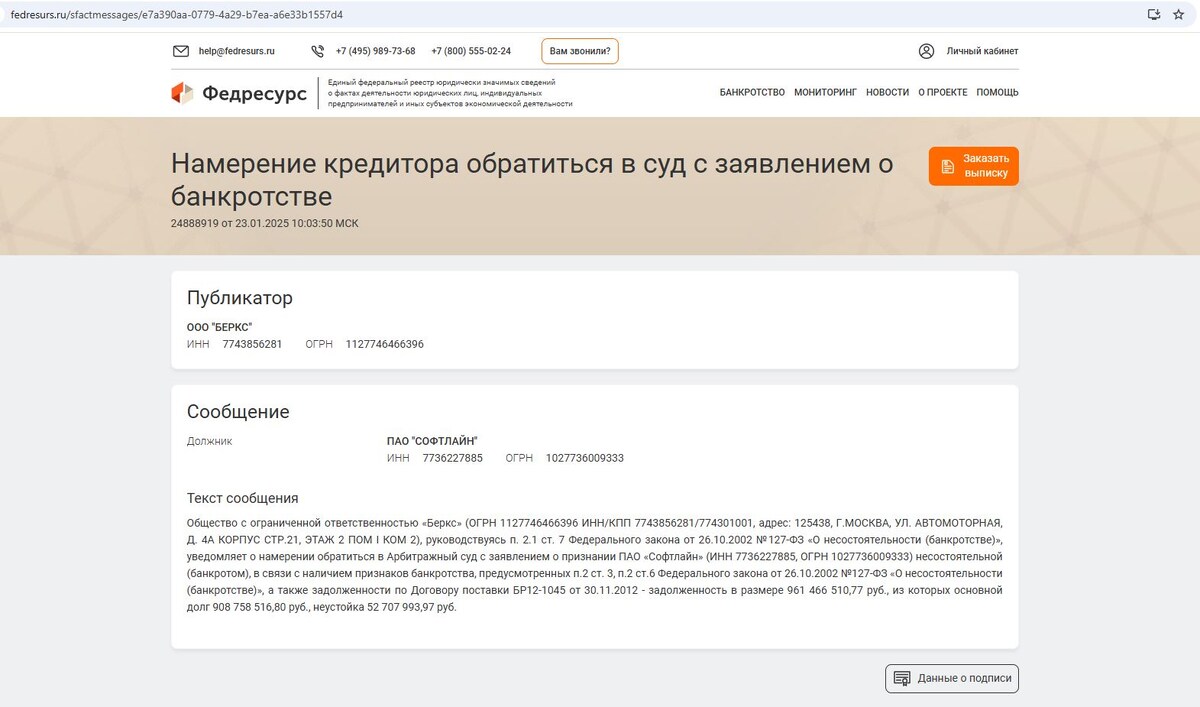
Task: Click phone number +7 (800) 555-02-24
Action: click(471, 51)
